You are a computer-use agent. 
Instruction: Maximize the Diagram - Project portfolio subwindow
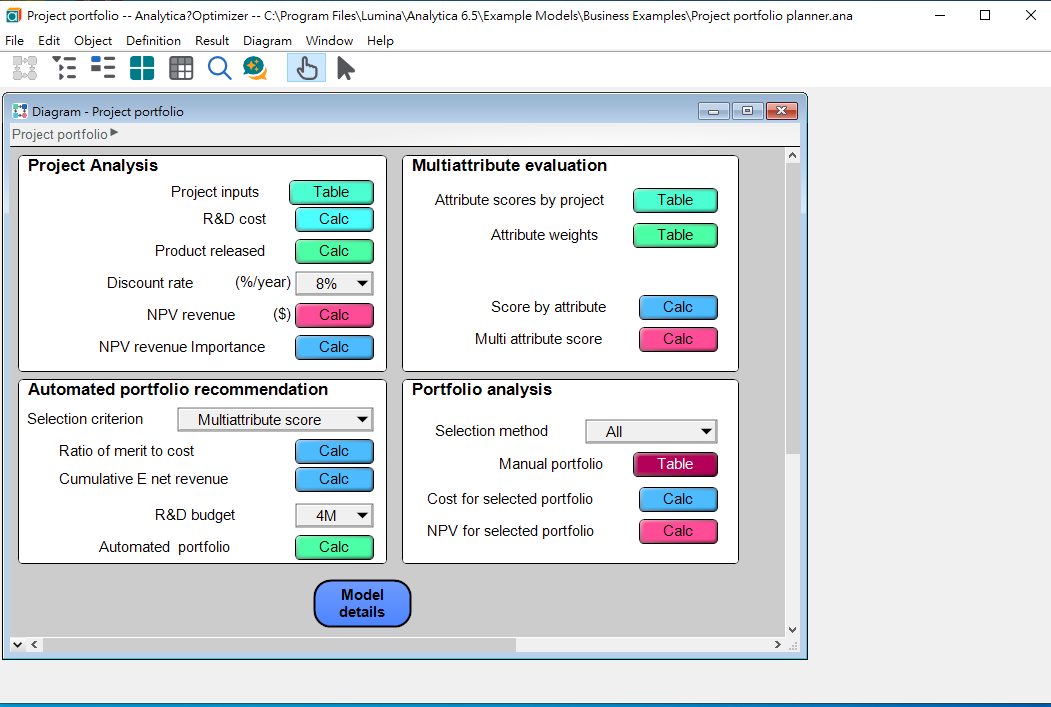747,111
